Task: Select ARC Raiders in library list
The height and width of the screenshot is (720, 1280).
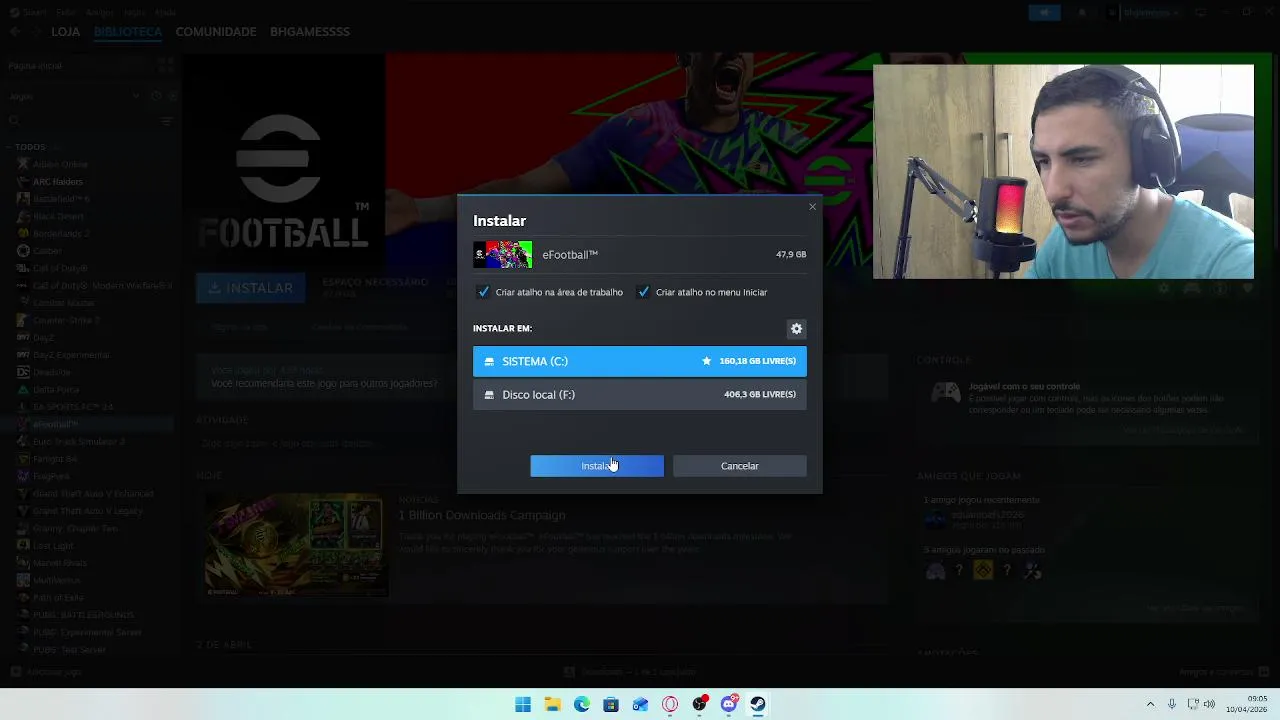Action: 58,182
